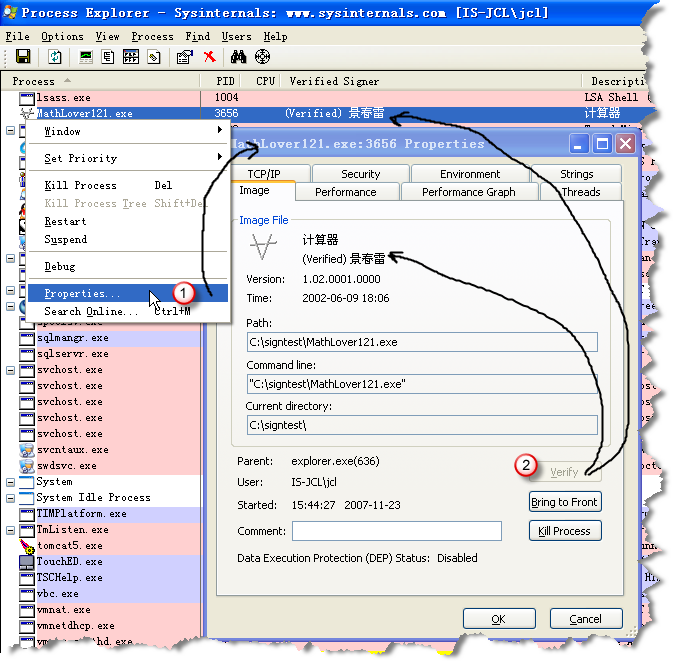Choose Properties... in context menu
The height and width of the screenshot is (661, 673).
[127, 294]
